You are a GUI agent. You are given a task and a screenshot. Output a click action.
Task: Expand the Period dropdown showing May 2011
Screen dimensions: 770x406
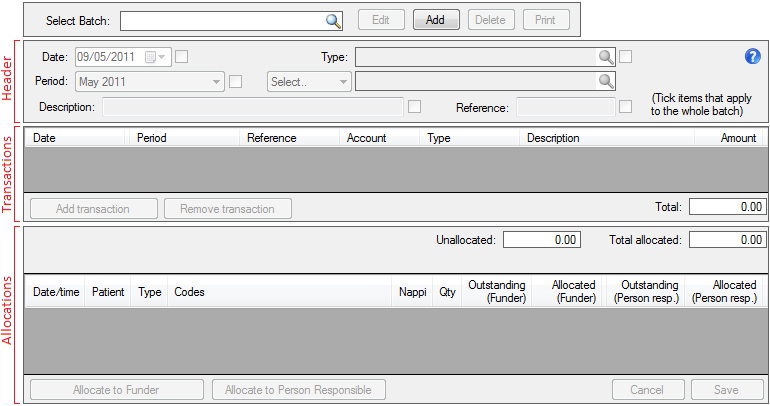[x=217, y=82]
